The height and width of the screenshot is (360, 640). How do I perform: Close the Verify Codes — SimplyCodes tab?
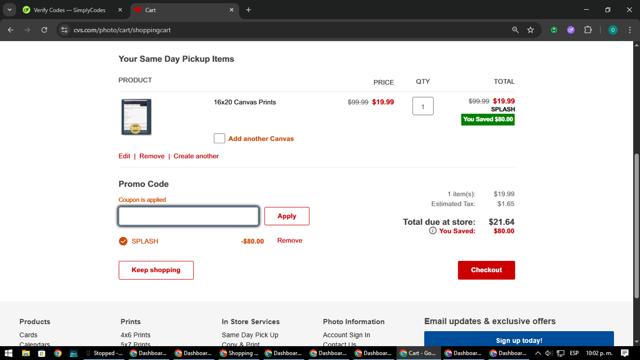coord(120,10)
